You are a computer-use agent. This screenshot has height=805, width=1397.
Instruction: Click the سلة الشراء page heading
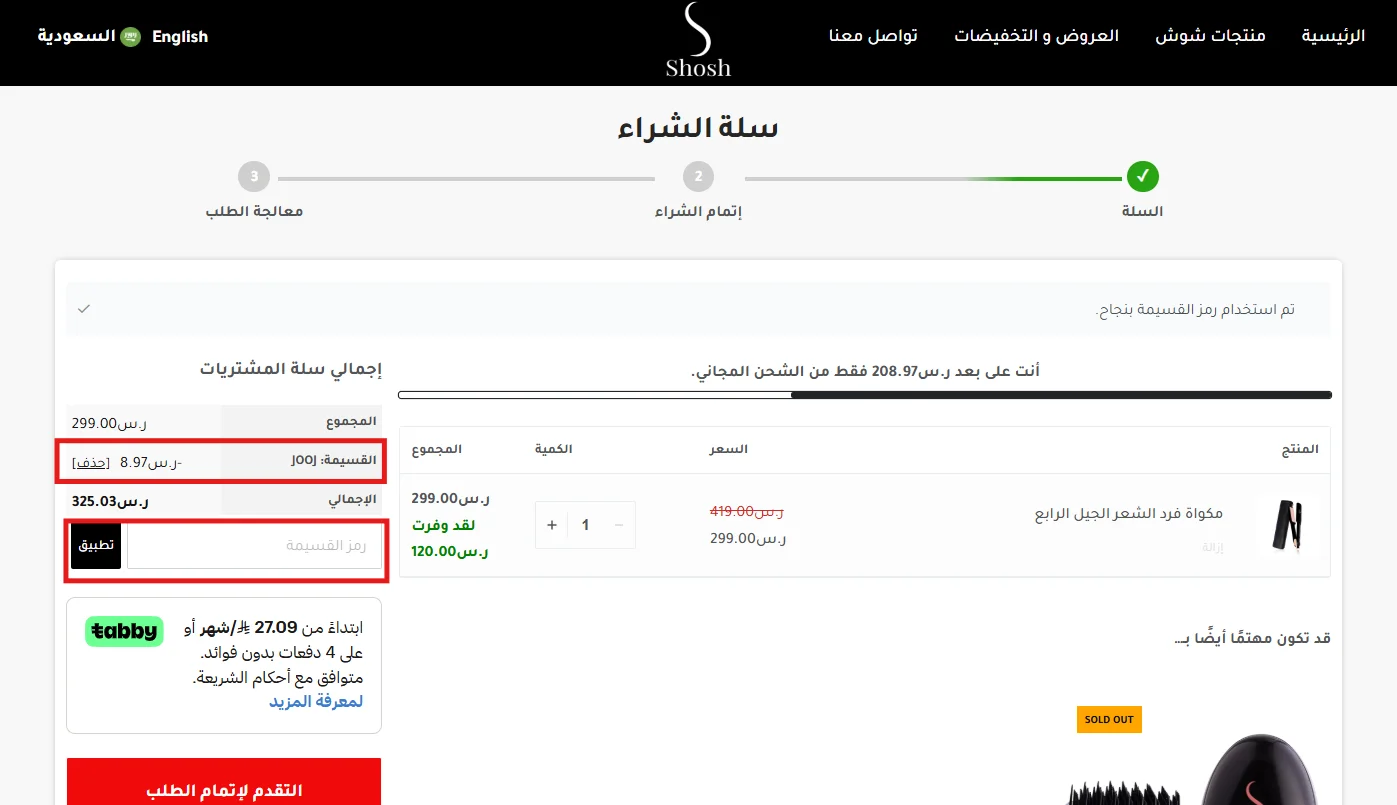click(698, 128)
